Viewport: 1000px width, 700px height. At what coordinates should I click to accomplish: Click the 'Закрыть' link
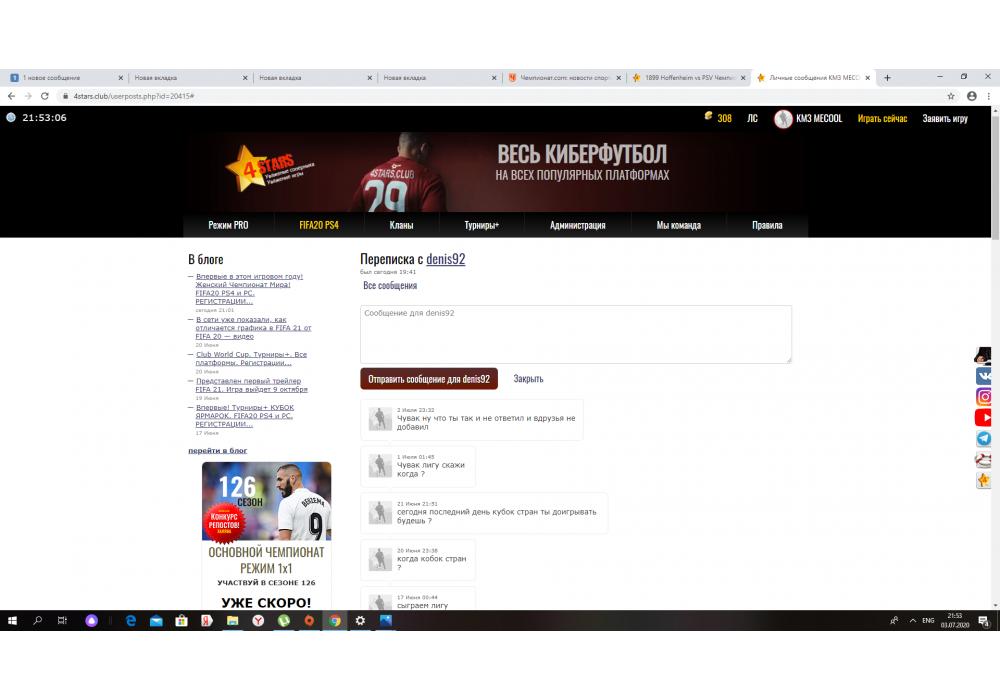pyautogui.click(x=528, y=379)
